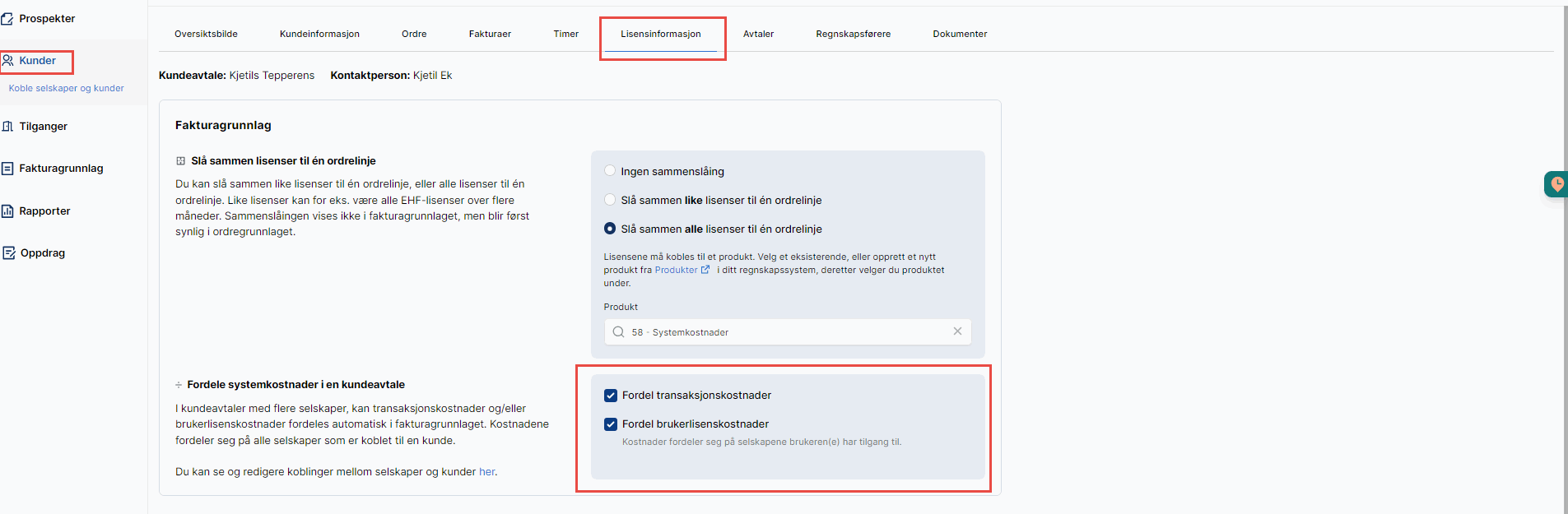Viewport: 1568px width, 514px height.
Task: Click the 'her' link for koblinger
Action: click(487, 472)
